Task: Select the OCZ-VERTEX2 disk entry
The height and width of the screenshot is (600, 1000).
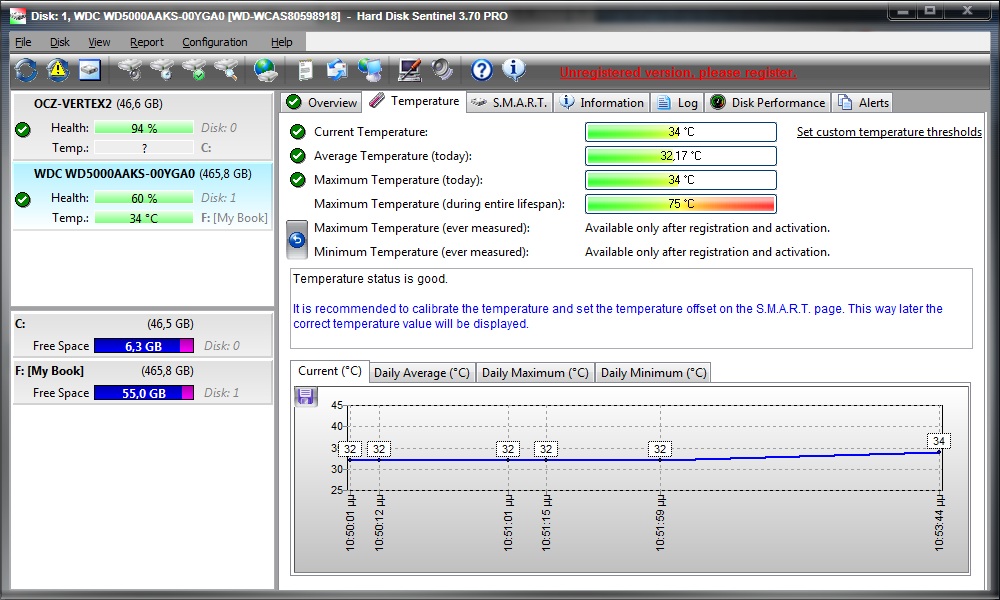Action: pyautogui.click(x=143, y=126)
